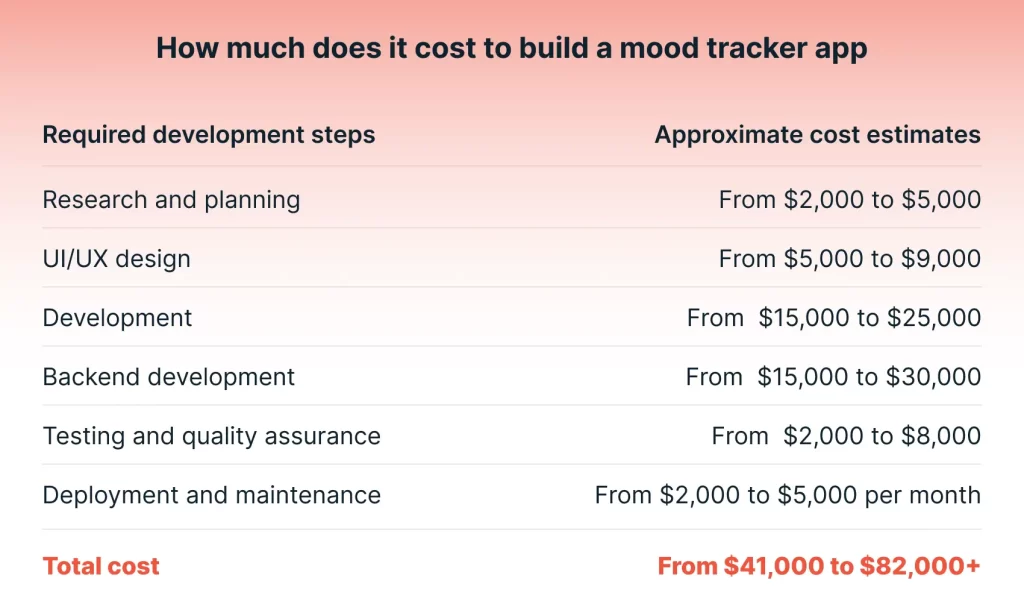Click the title about mood tracker app cost
Screen dimensions: 1024x613
pyautogui.click(x=511, y=48)
